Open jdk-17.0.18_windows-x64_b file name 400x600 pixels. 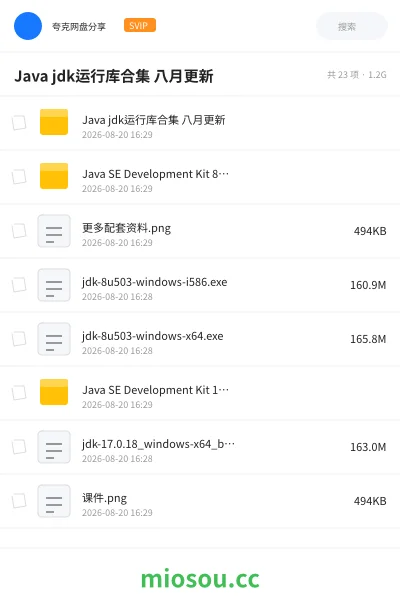158,444
